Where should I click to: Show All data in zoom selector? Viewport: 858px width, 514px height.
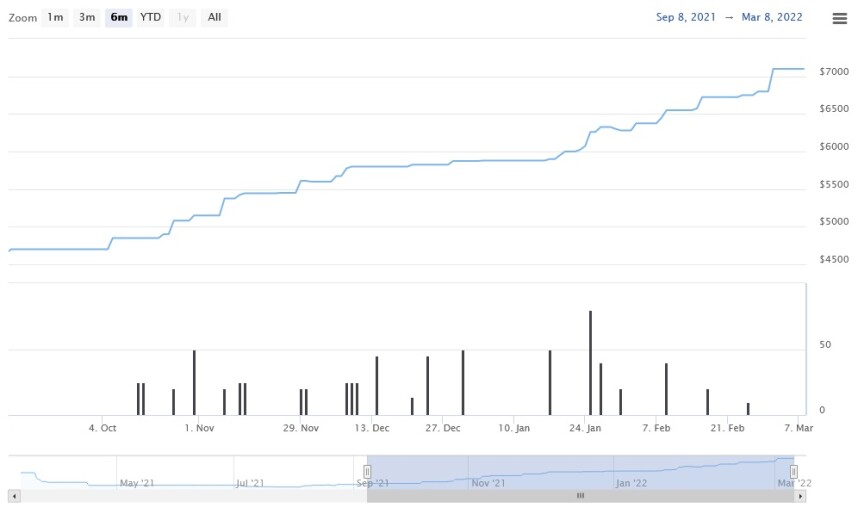(214, 17)
